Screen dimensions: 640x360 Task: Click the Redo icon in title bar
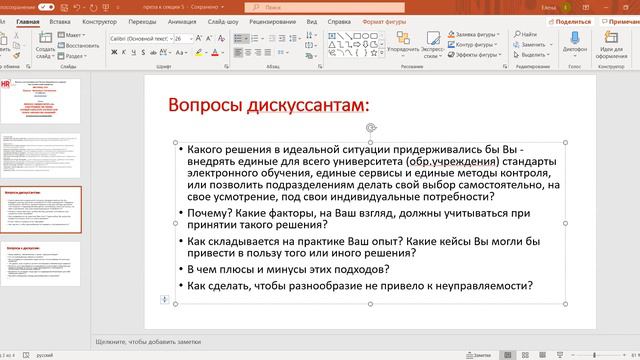pos(93,7)
